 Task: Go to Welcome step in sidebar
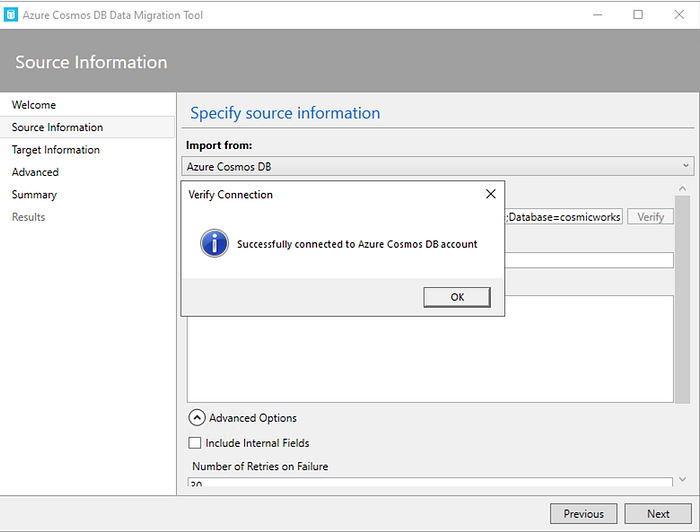(34, 105)
